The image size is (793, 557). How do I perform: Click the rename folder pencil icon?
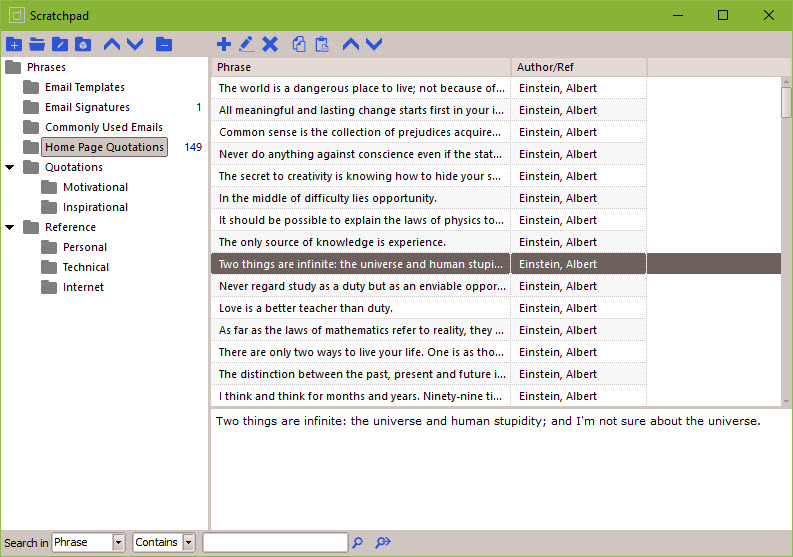pyautogui.click(x=60, y=45)
